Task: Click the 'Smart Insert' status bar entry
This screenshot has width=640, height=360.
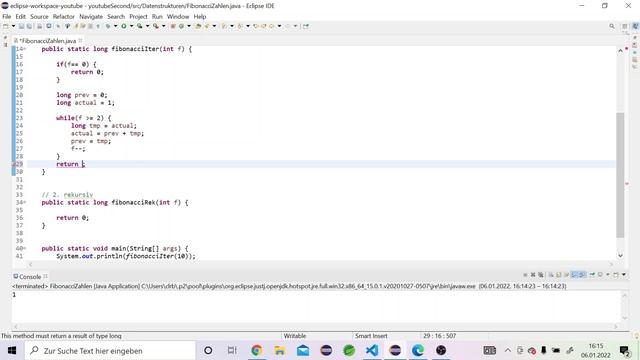Action: click(x=371, y=336)
